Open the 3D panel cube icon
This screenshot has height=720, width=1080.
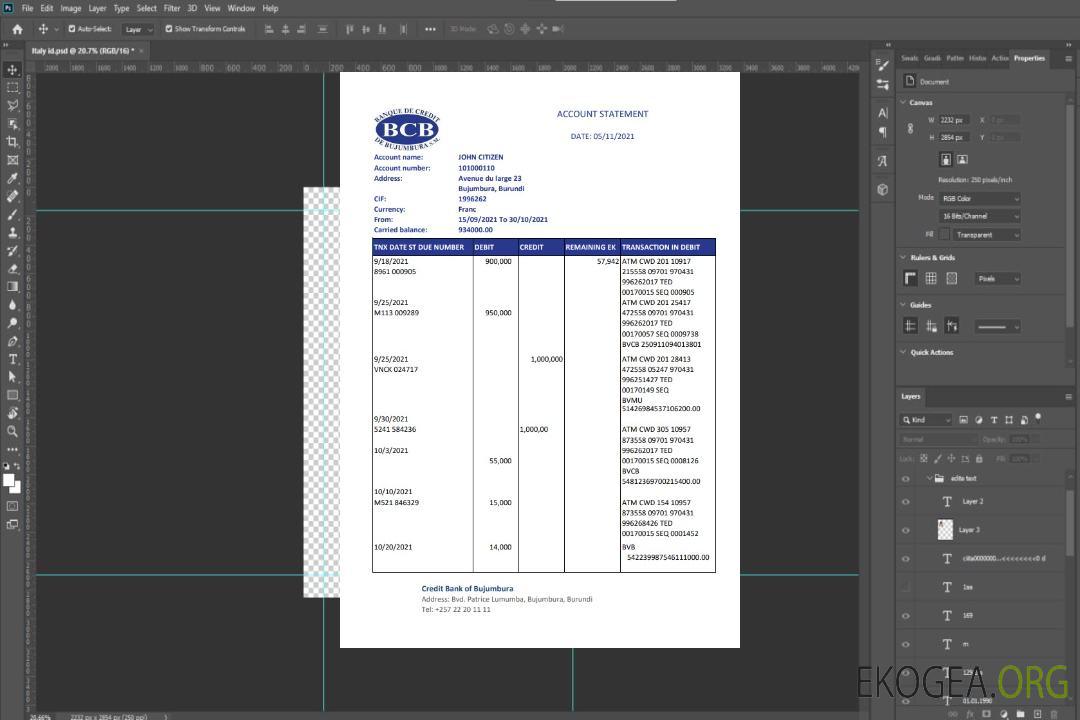pos(882,189)
